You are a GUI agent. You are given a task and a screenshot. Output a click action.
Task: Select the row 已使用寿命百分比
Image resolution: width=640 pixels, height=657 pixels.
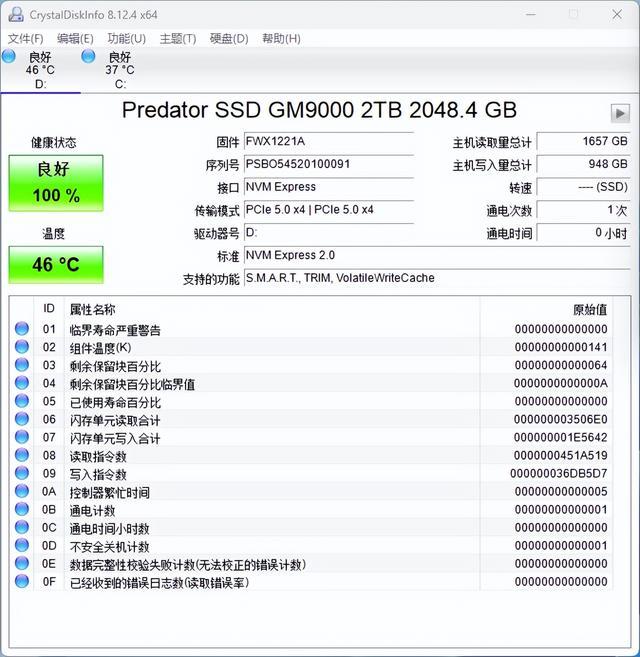(x=311, y=401)
